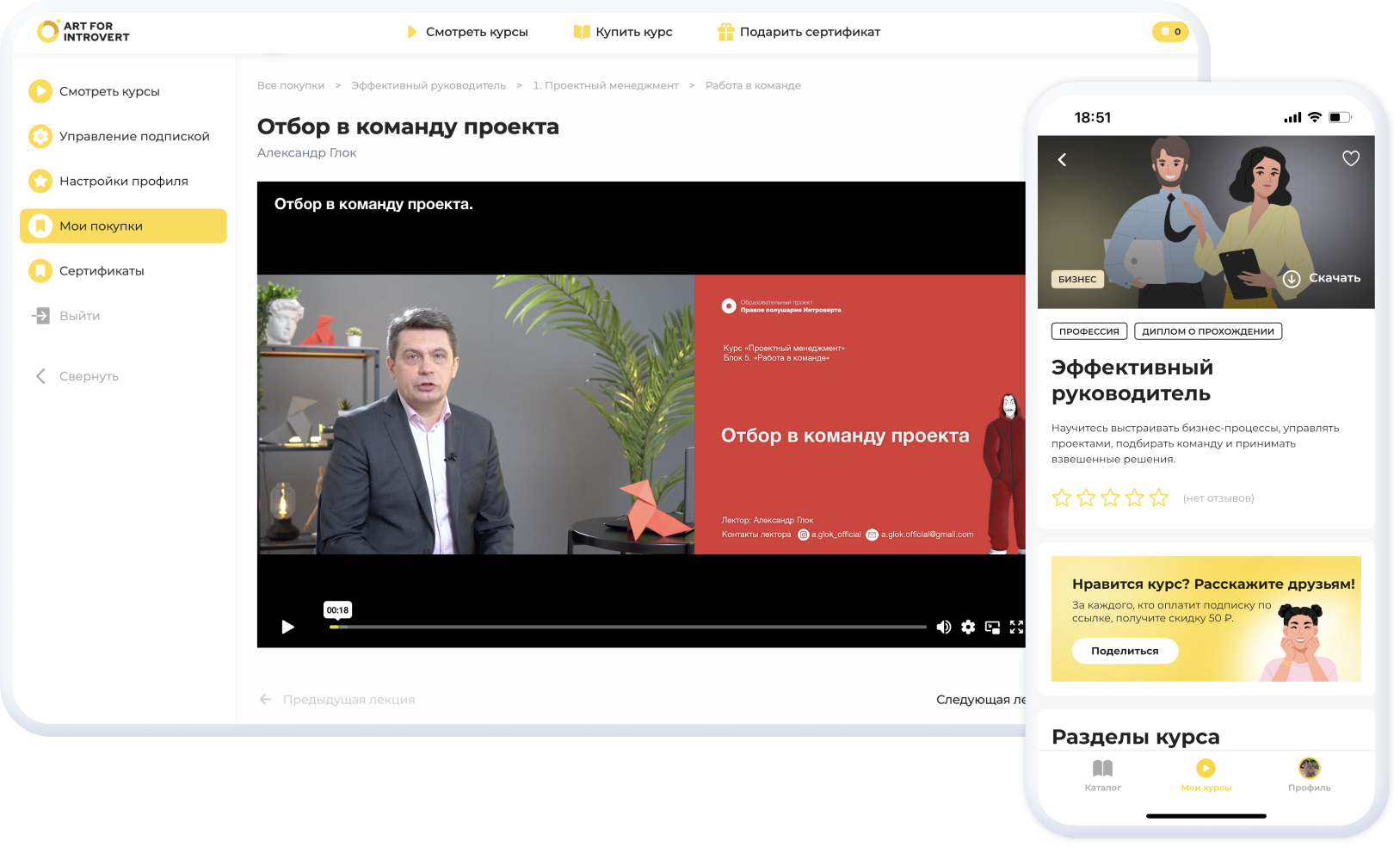Rate the course with fifth star

click(x=1159, y=498)
